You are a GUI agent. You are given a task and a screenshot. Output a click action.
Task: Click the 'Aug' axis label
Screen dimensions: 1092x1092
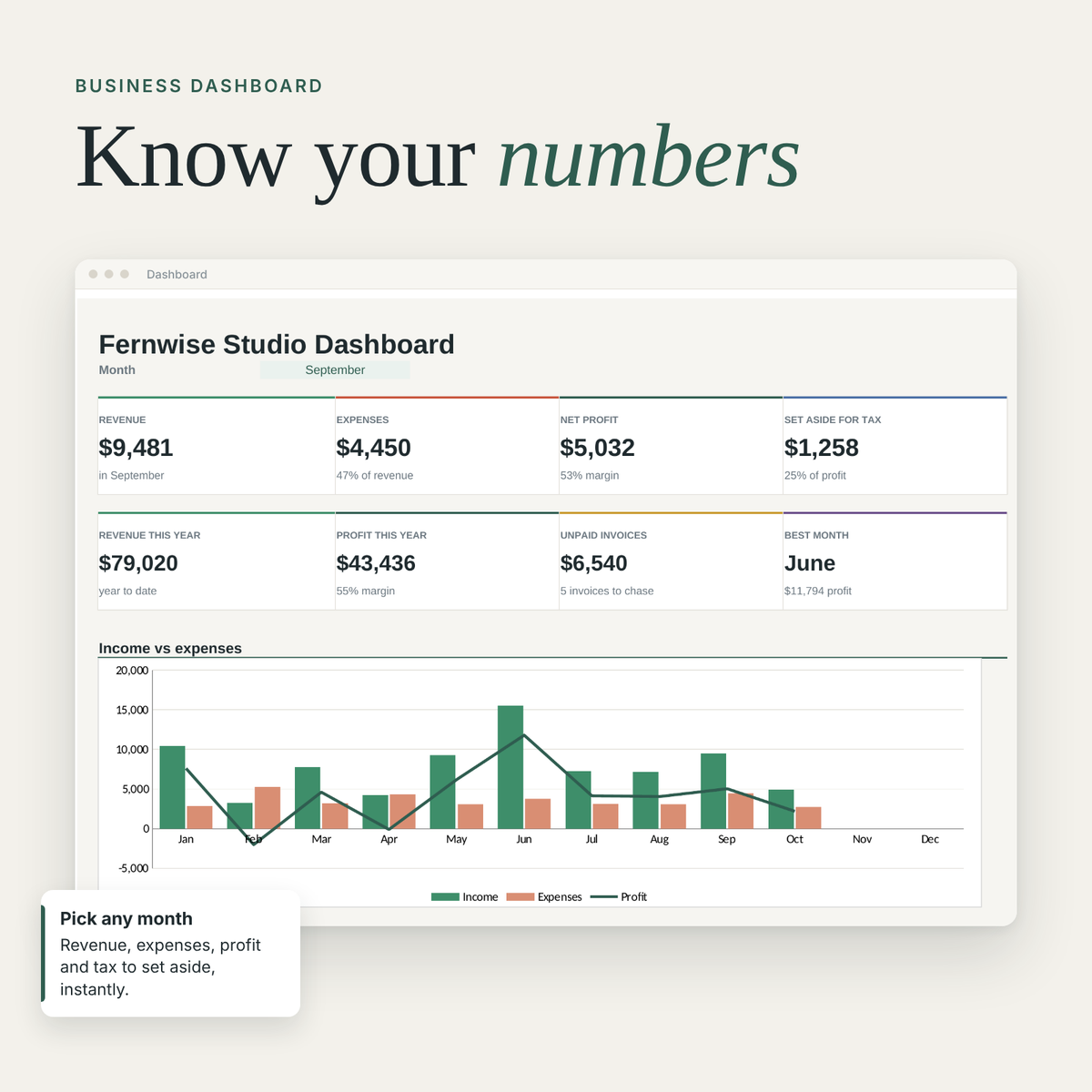[x=660, y=839]
